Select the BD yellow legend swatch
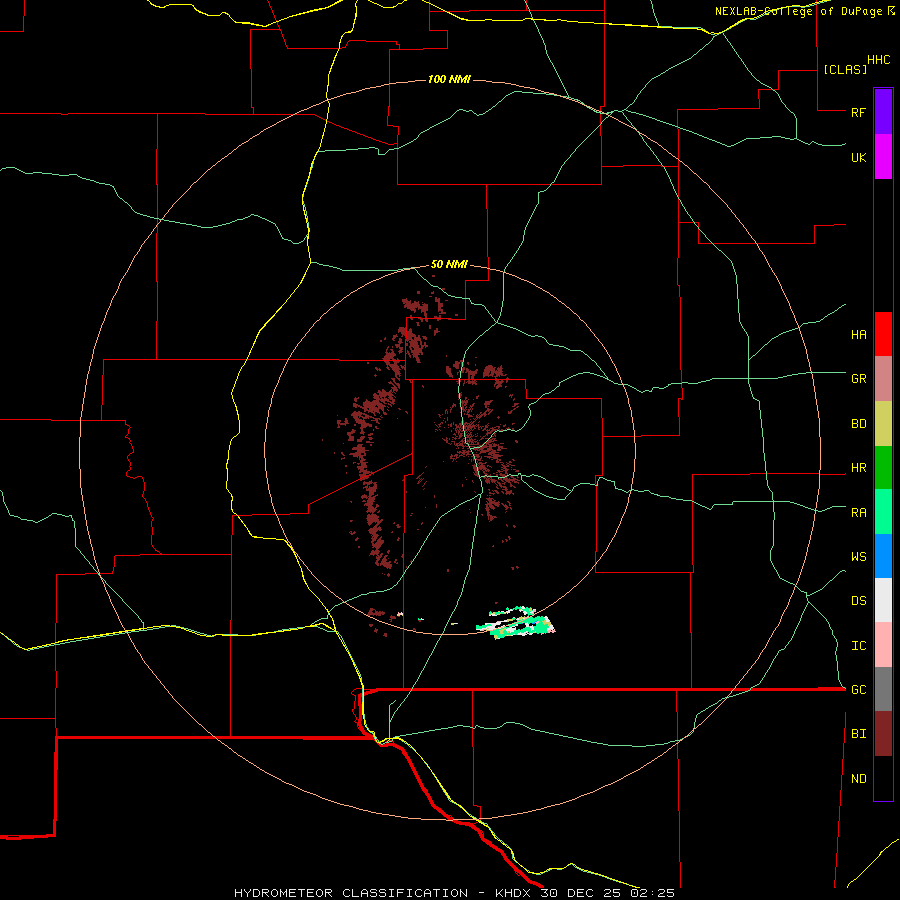 [883, 424]
